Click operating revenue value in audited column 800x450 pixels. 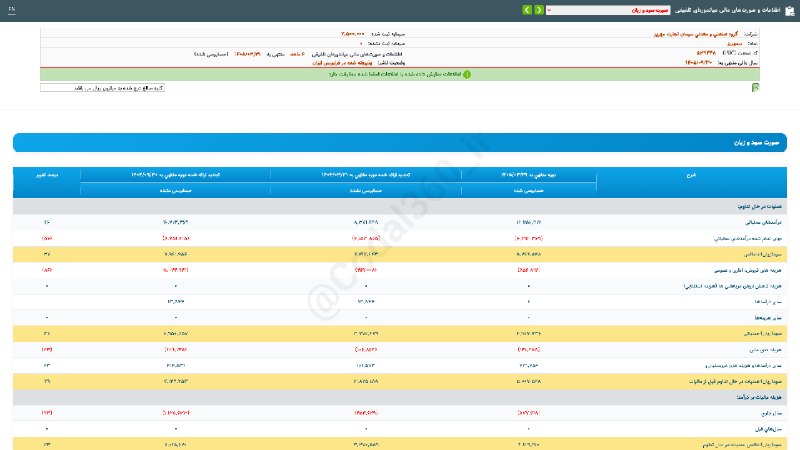(529, 222)
